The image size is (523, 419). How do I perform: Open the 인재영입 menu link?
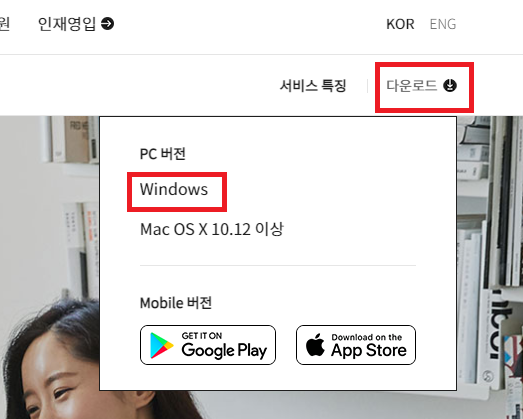pos(76,24)
